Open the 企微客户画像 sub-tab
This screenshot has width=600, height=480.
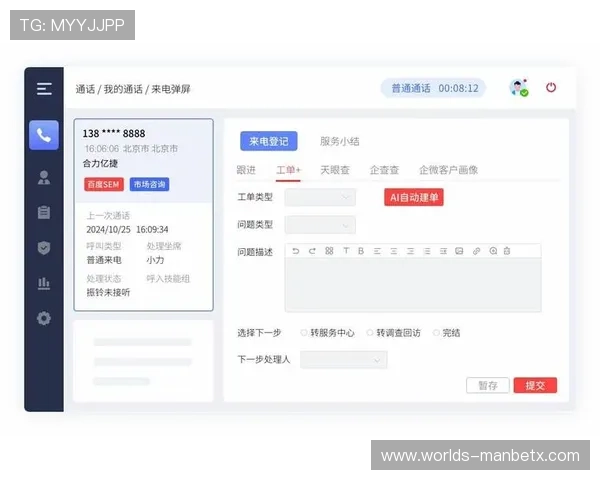(448, 170)
